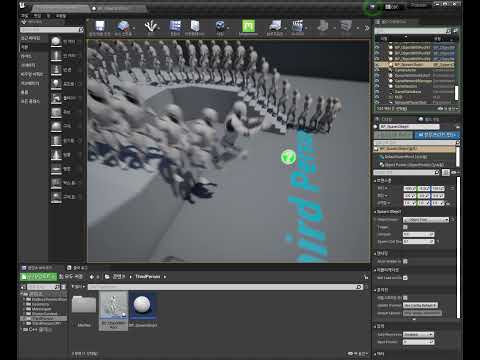Click the green Add Component button

coord(393,135)
